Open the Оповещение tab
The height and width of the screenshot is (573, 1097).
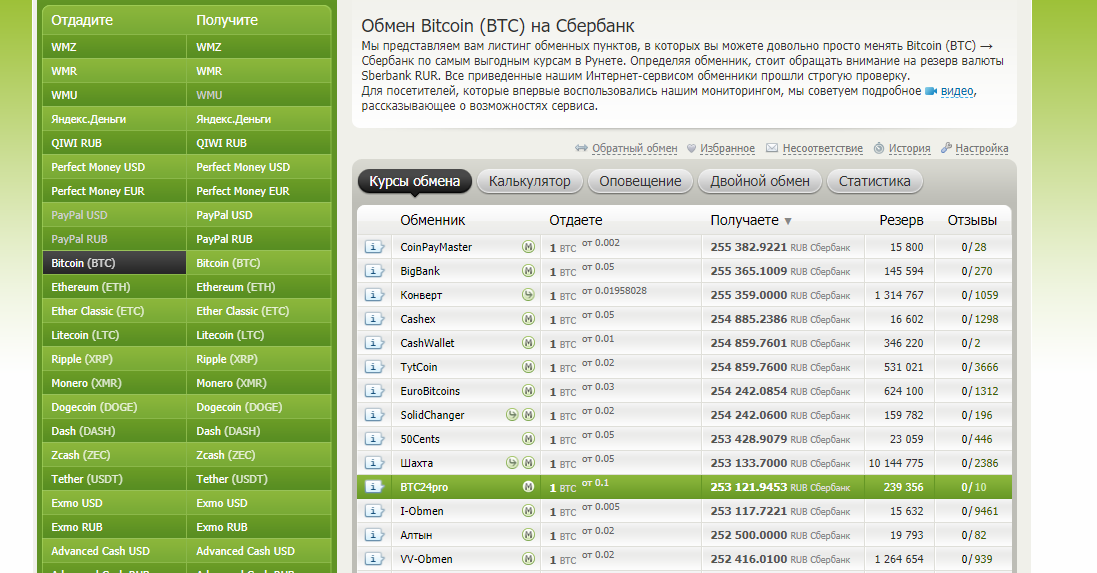[x=641, y=181]
